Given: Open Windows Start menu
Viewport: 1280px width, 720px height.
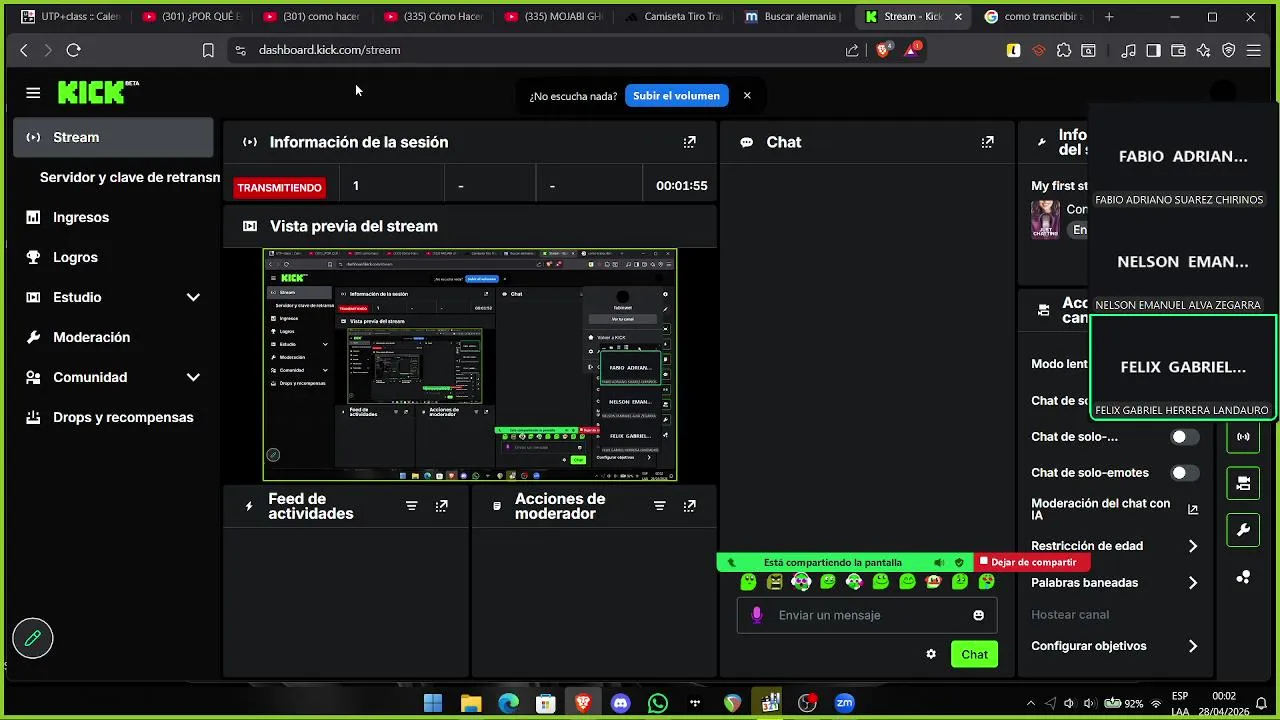Looking at the screenshot, I should (x=433, y=703).
